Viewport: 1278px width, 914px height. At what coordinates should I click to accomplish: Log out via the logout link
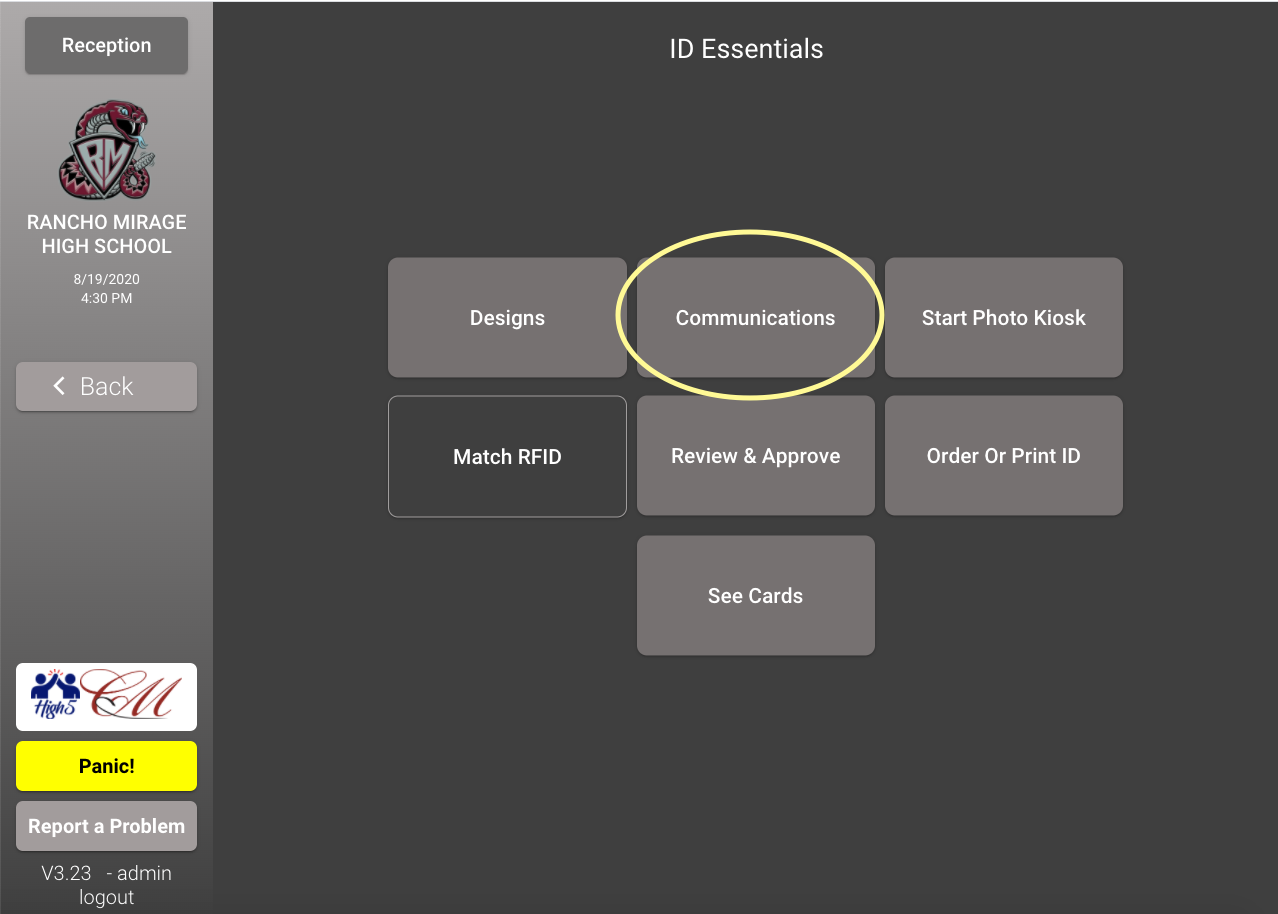(106, 897)
